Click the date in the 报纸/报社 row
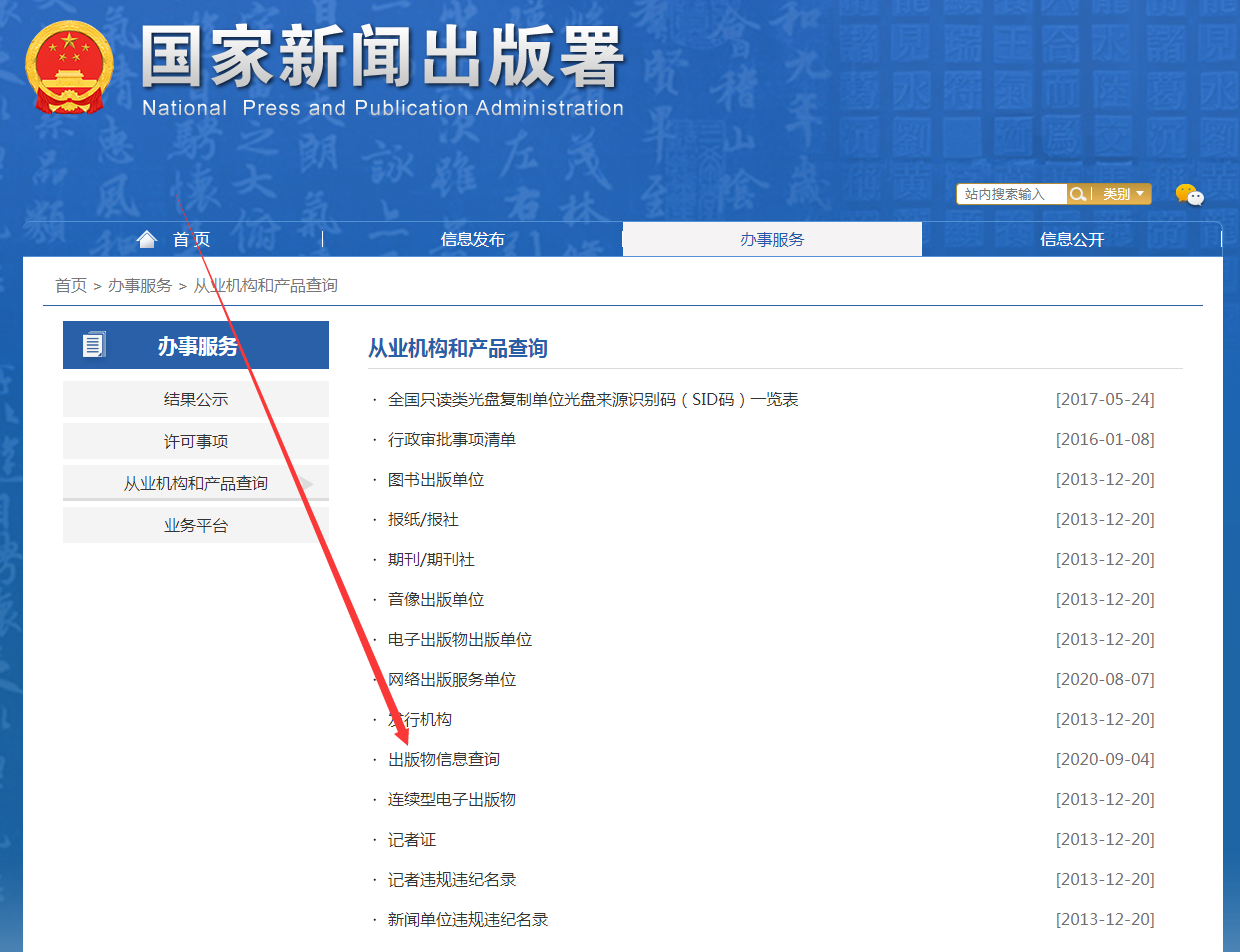This screenshot has height=952, width=1240. pyautogui.click(x=1105, y=520)
